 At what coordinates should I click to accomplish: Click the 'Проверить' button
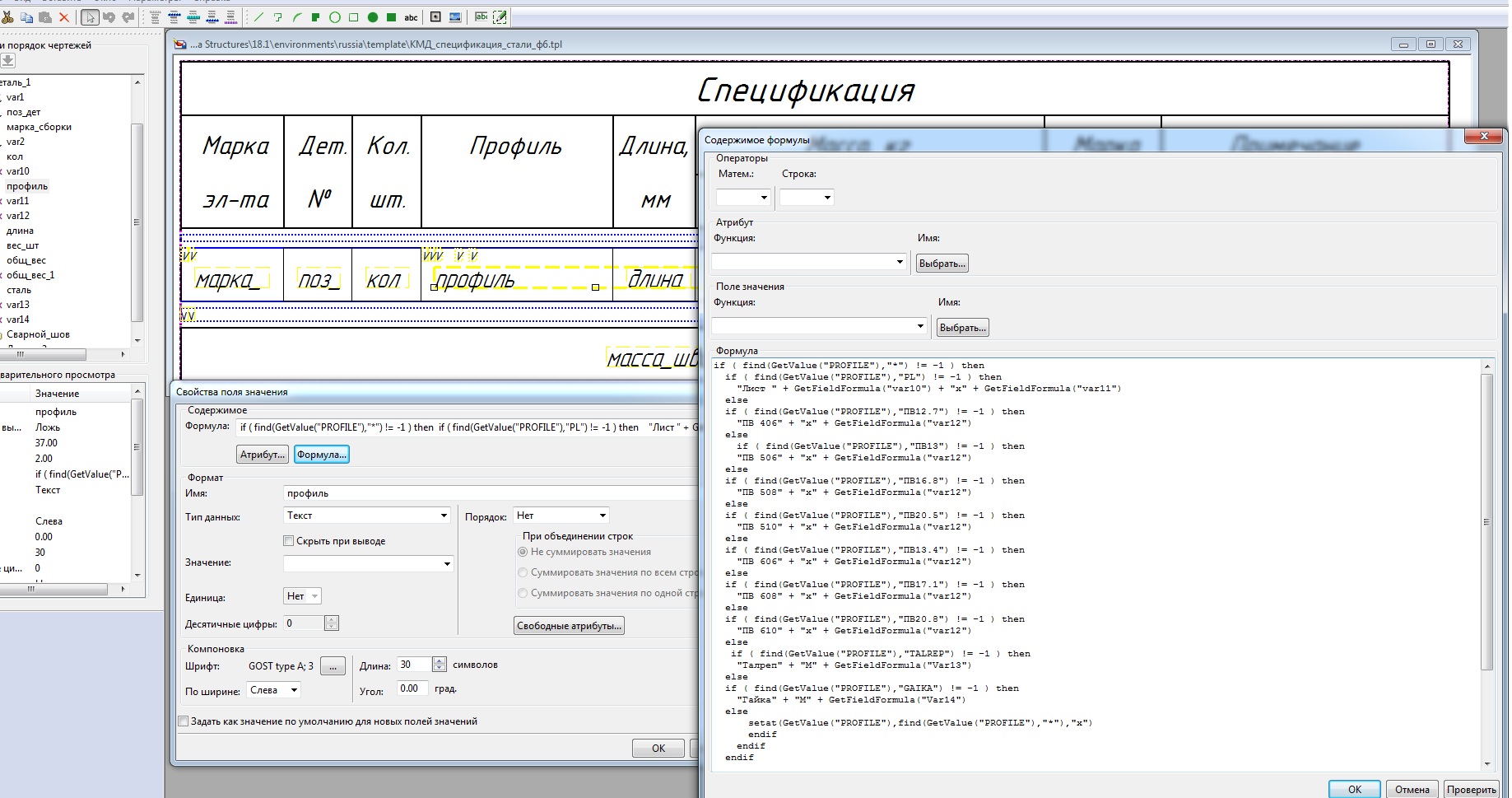(1471, 789)
